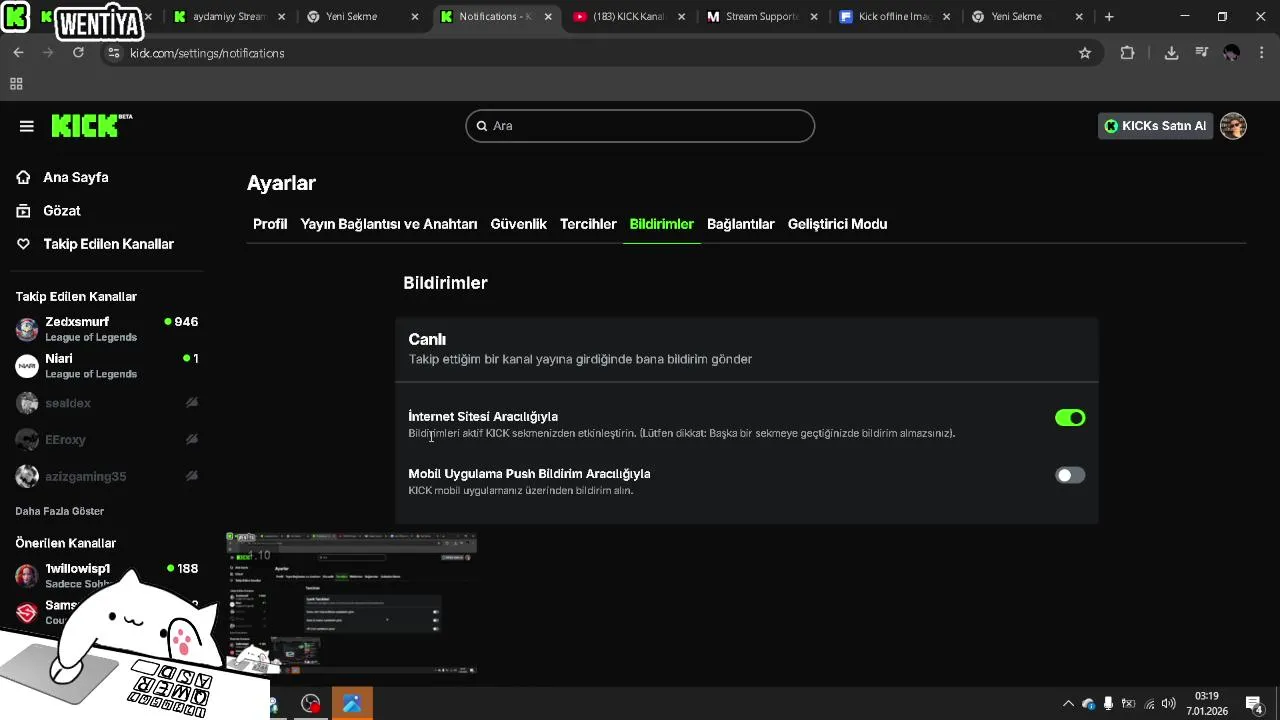Disable İnternet Sitesi Aracılığıyla notifications toggle
1280x720 pixels.
1070,418
